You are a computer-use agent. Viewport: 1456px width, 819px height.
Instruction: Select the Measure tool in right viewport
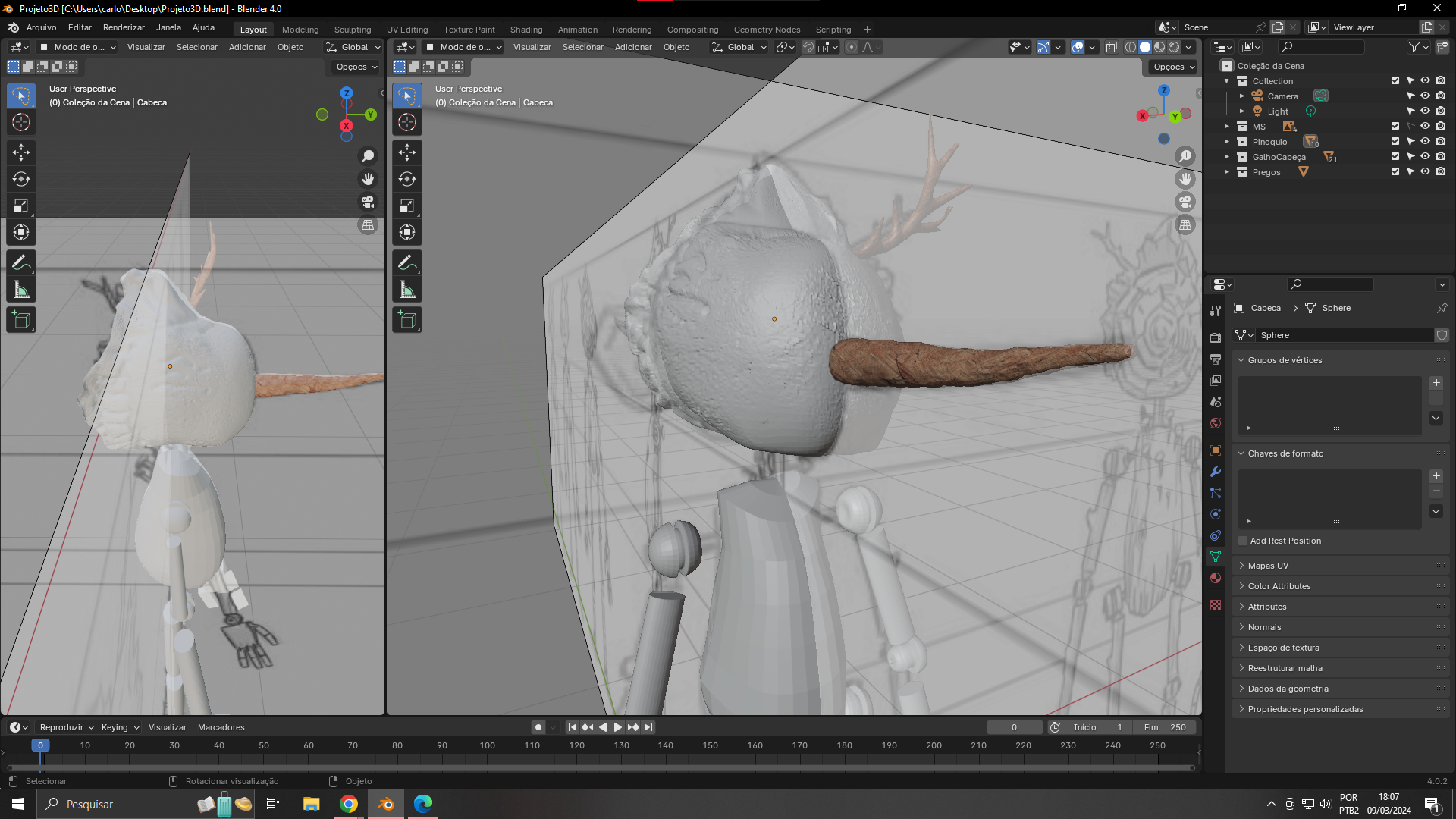point(407,290)
